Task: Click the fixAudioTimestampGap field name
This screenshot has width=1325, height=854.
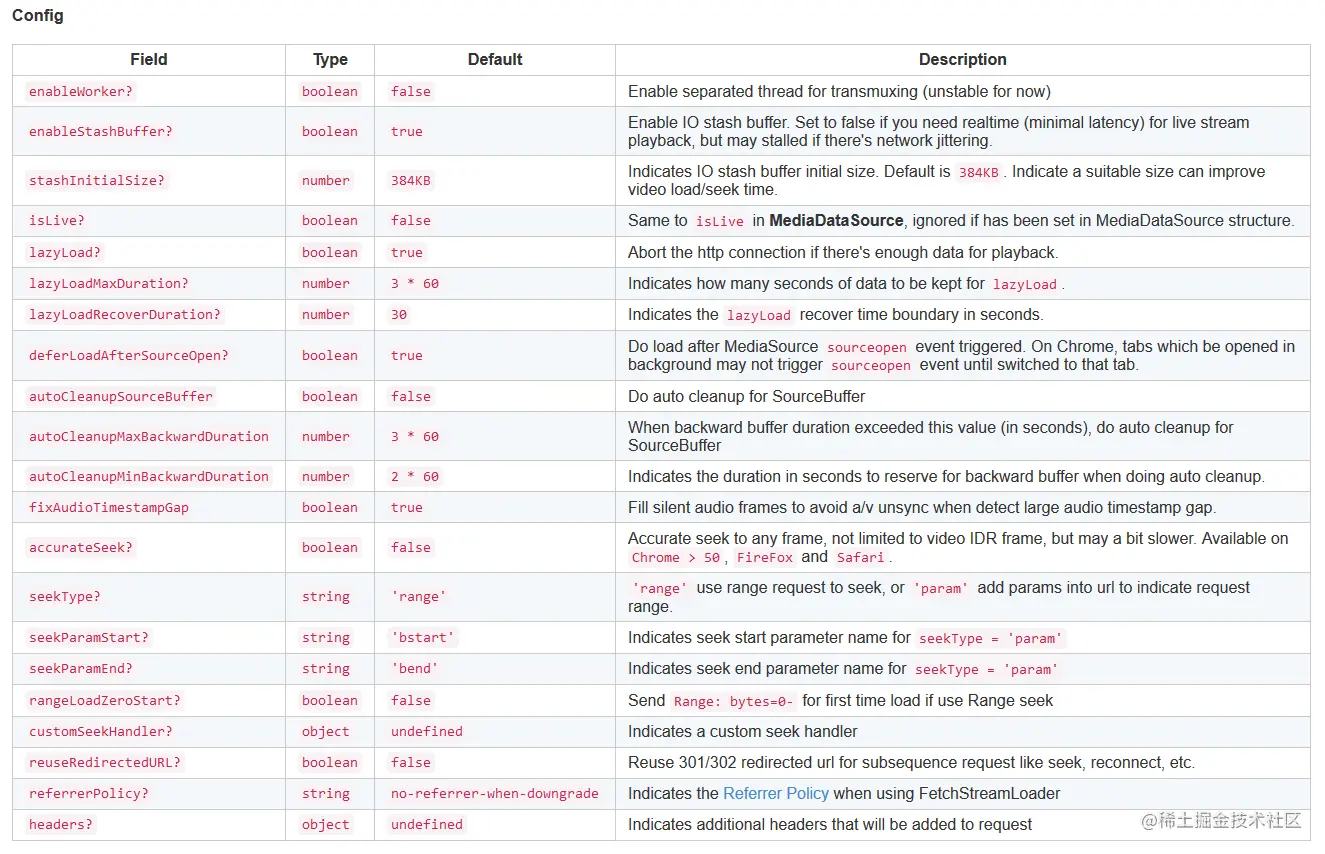Action: click(x=108, y=507)
